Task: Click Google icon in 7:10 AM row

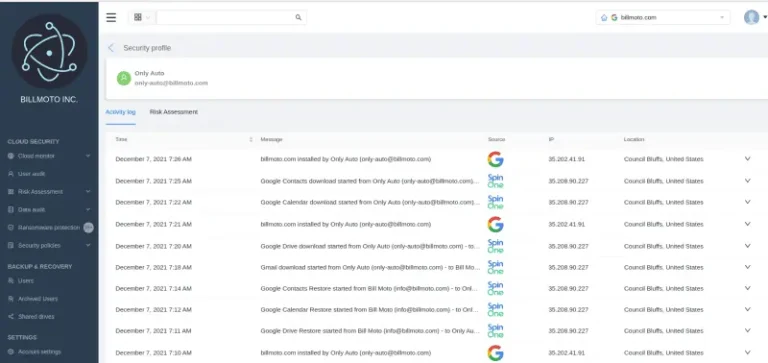Action: coord(495,353)
